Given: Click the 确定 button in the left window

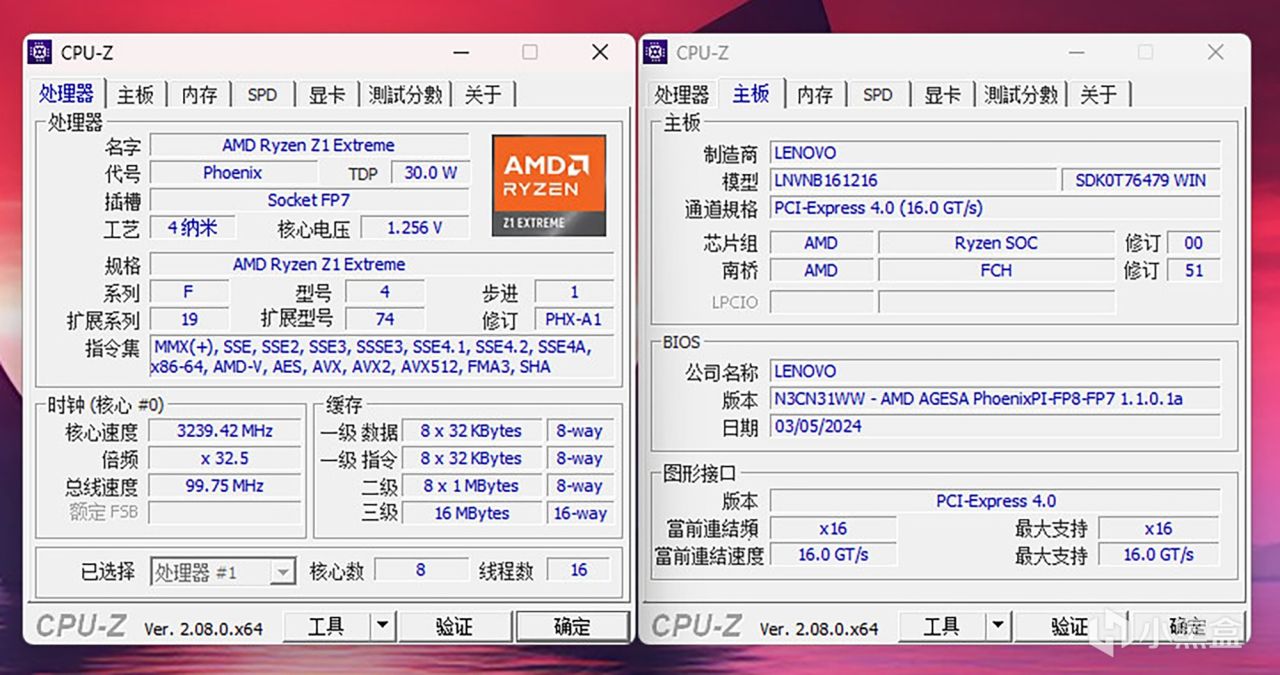Looking at the screenshot, I should click(573, 627).
